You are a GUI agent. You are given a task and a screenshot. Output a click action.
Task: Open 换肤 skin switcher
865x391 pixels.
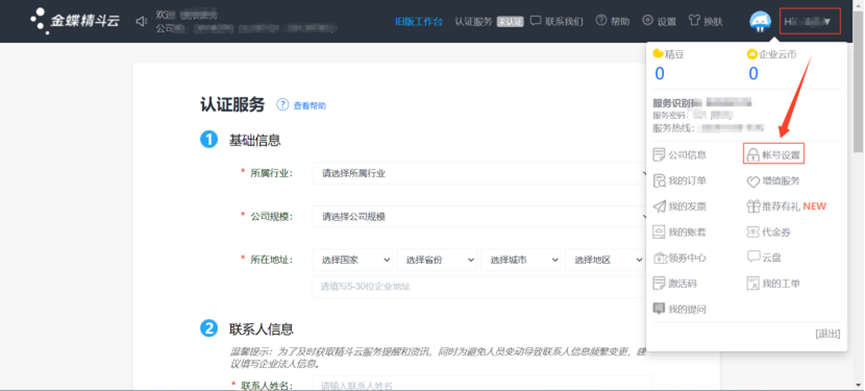[x=713, y=22]
